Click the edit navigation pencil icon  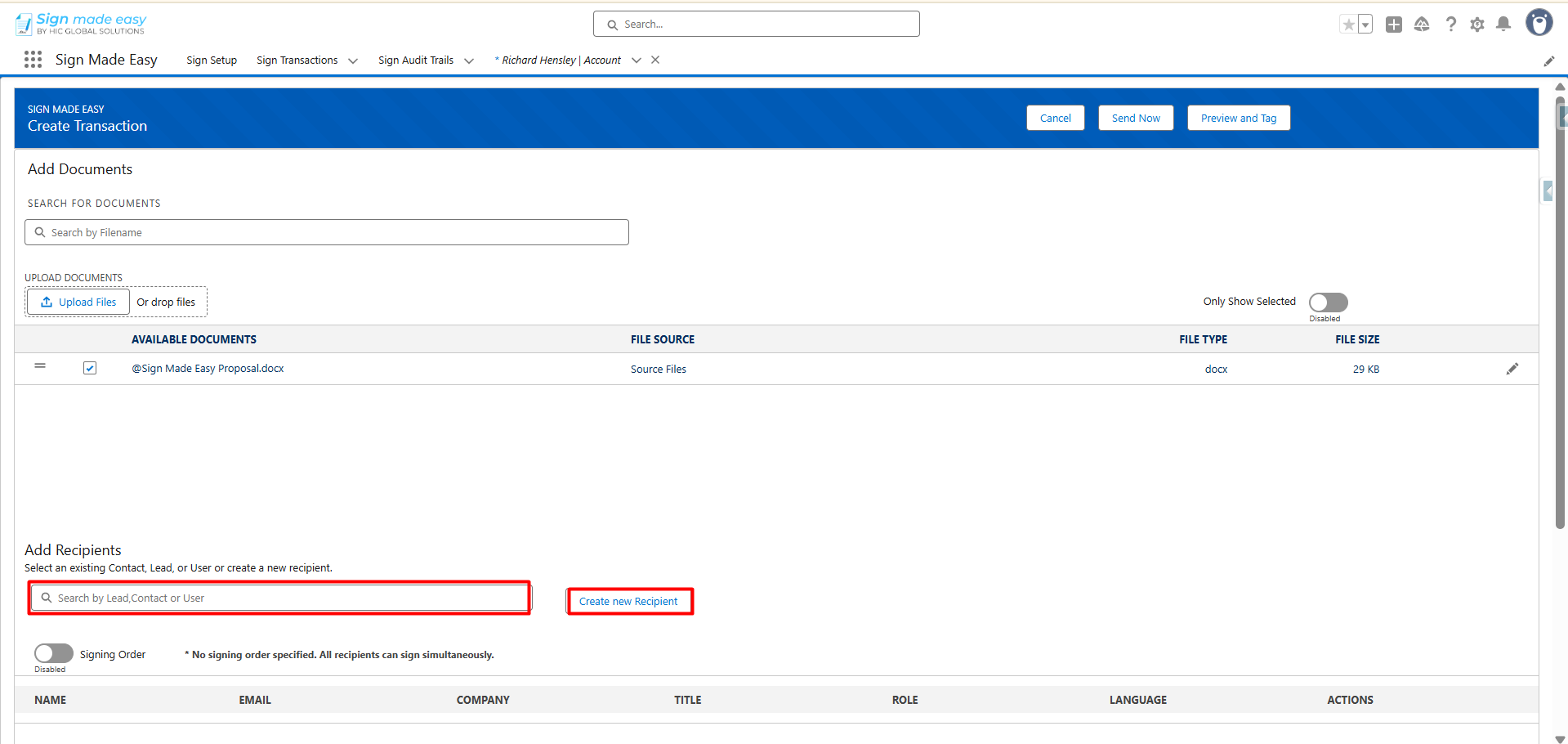click(x=1548, y=61)
